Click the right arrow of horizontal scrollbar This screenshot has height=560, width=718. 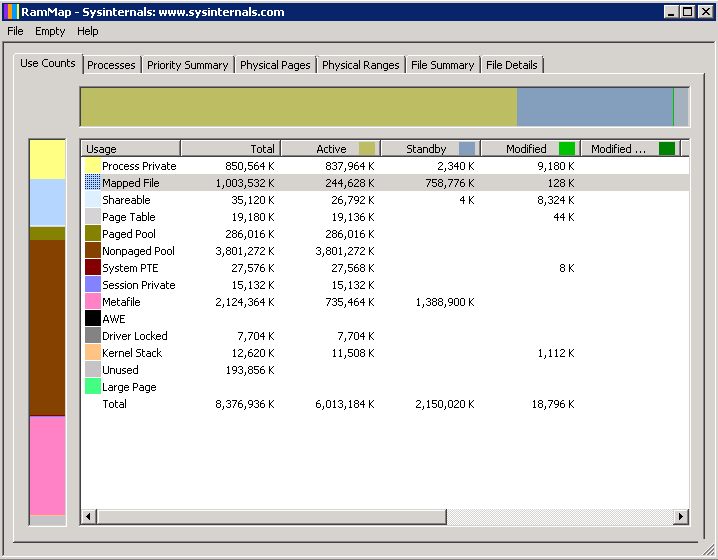click(x=681, y=517)
